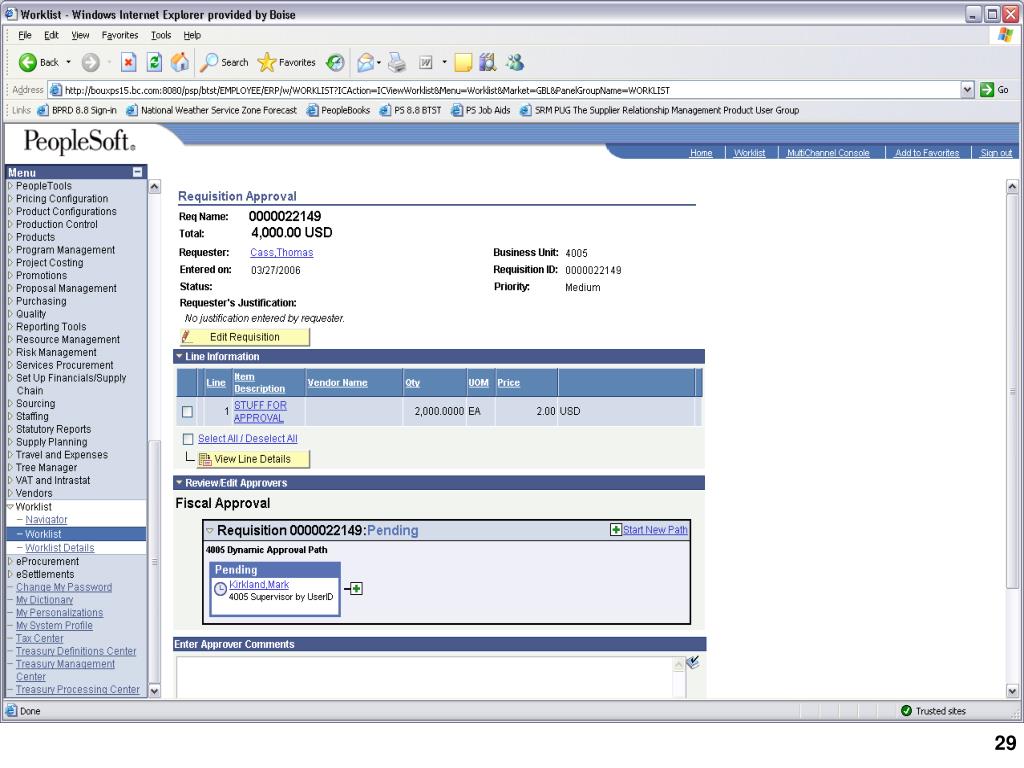The image size is (1024, 768).
Task: Sort the table by Price column header
Action: coord(509,383)
